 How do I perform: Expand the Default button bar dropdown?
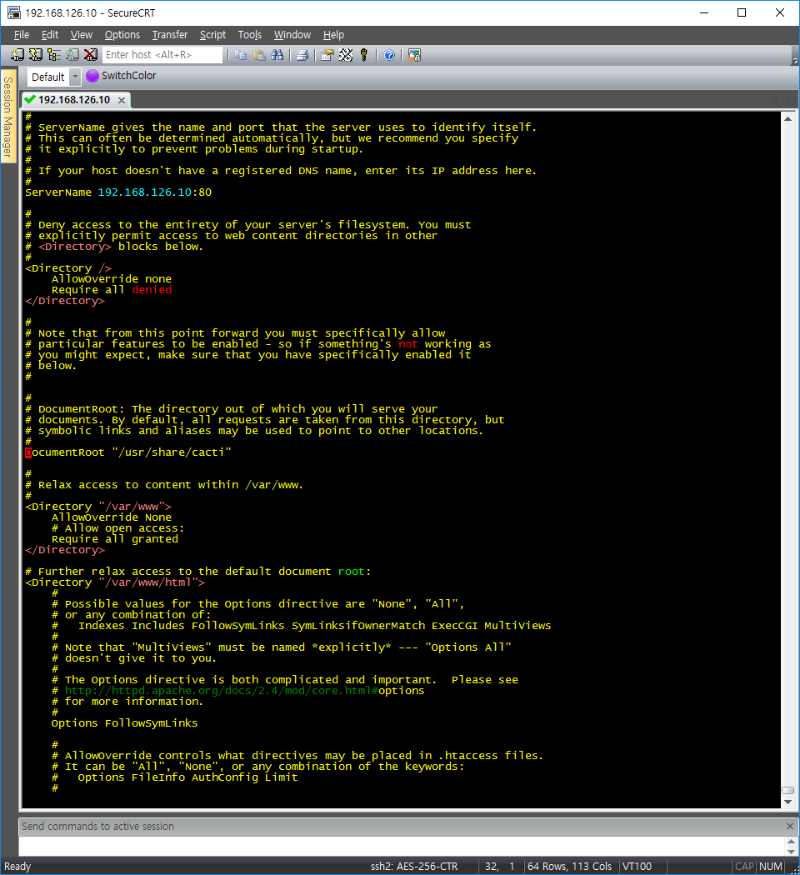click(x=75, y=77)
